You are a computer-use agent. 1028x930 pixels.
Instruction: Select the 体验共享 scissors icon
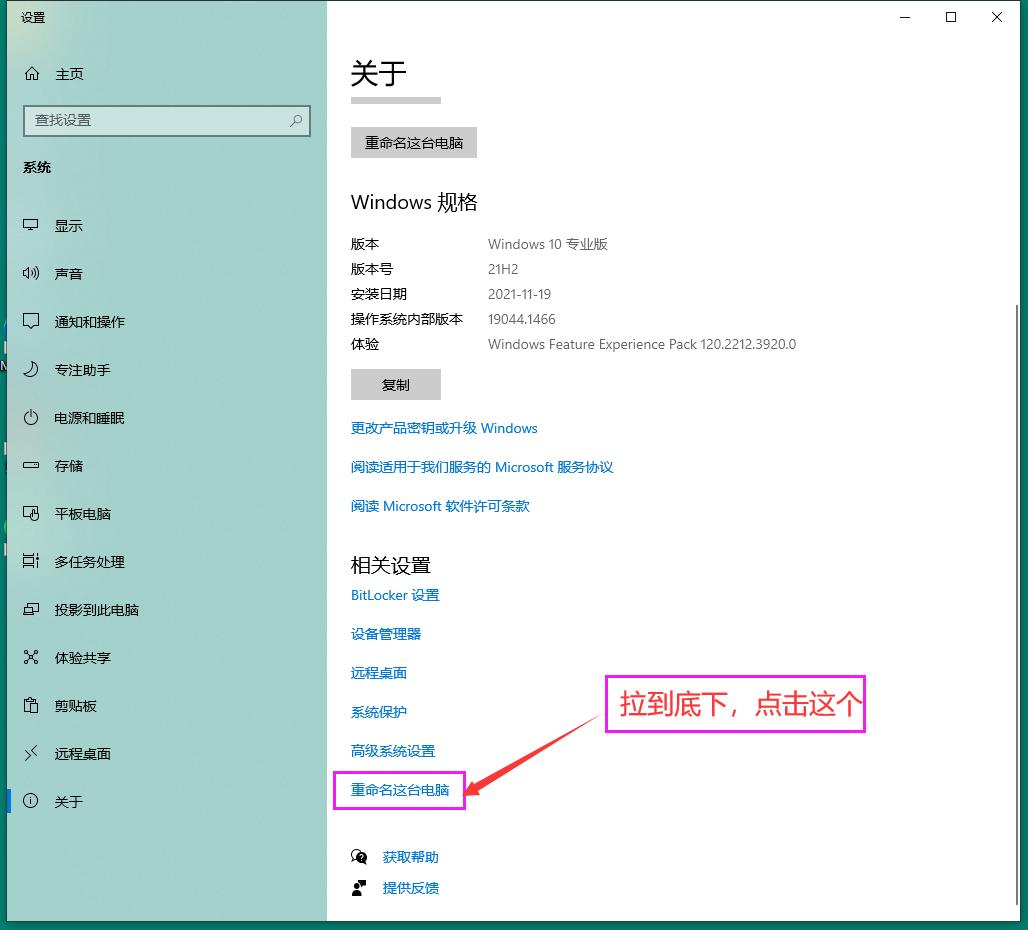pyautogui.click(x=31, y=658)
